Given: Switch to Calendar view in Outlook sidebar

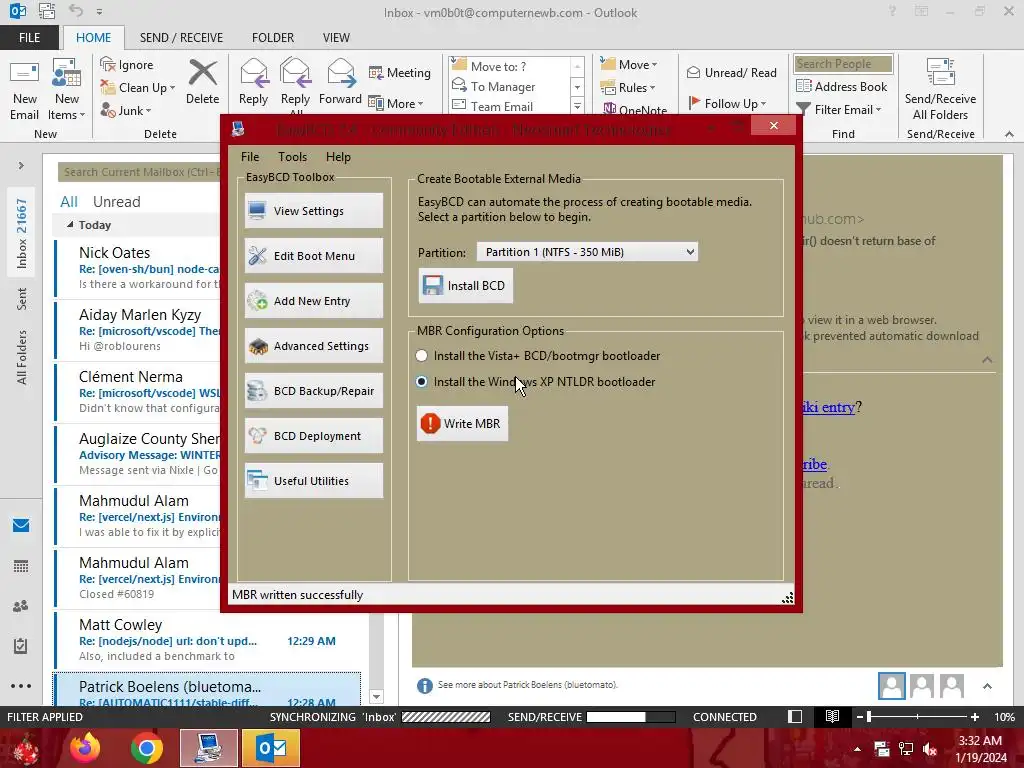Looking at the screenshot, I should (21, 566).
